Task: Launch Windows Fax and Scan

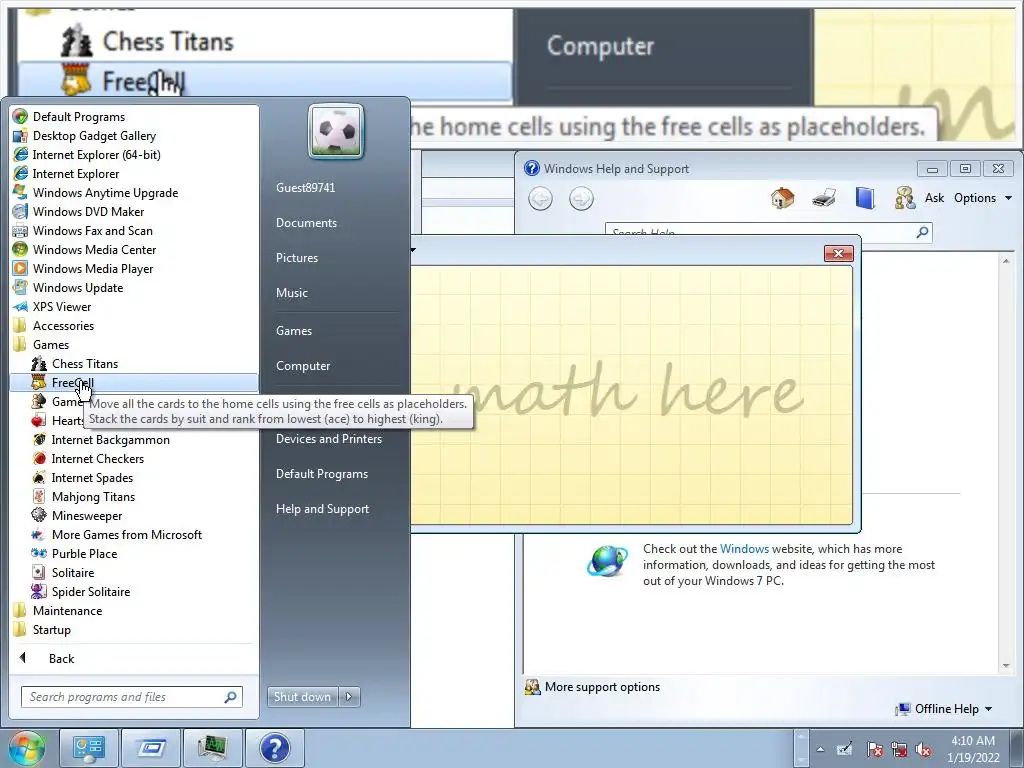Action: 92,231
